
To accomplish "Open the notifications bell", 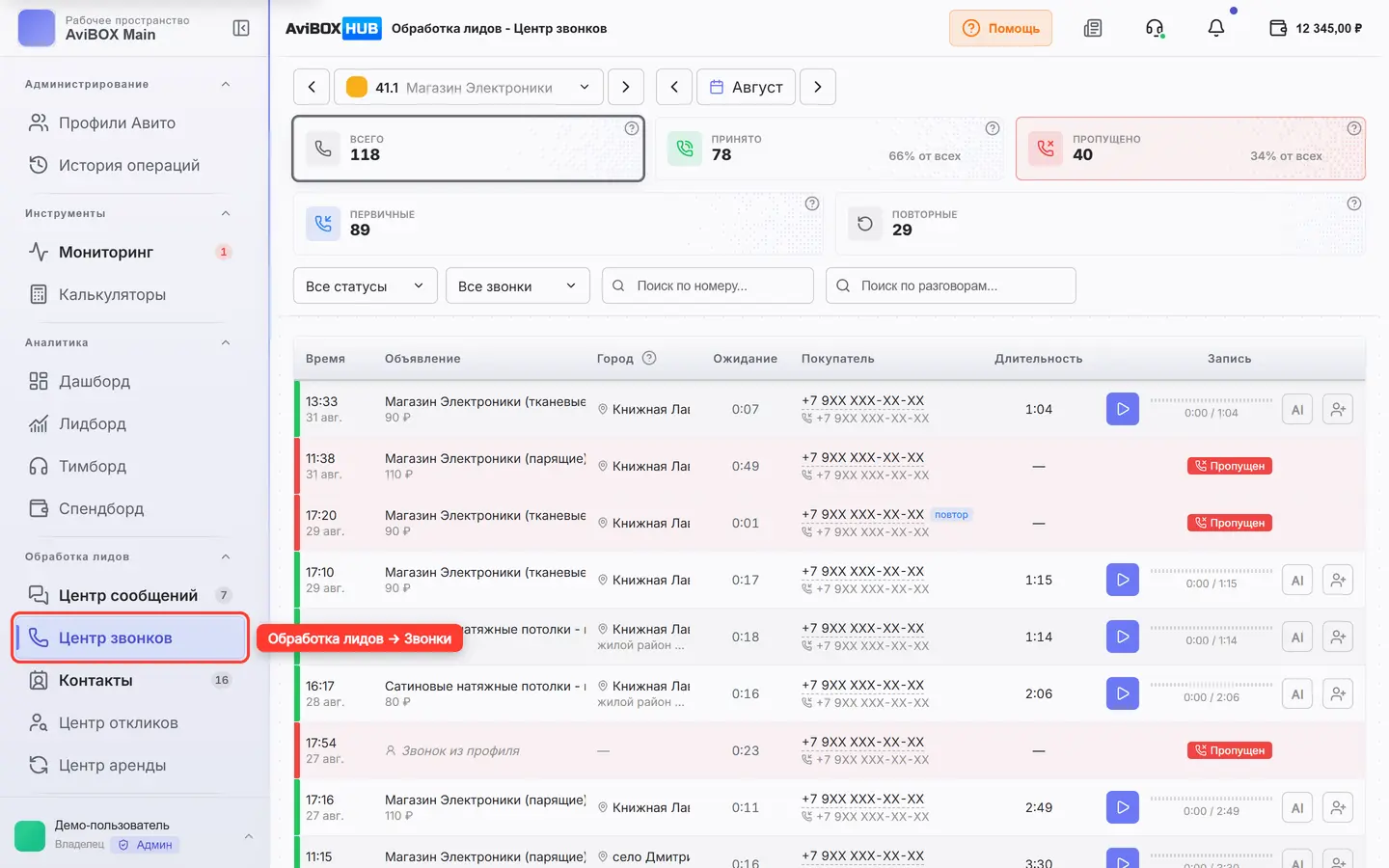I will [x=1216, y=28].
